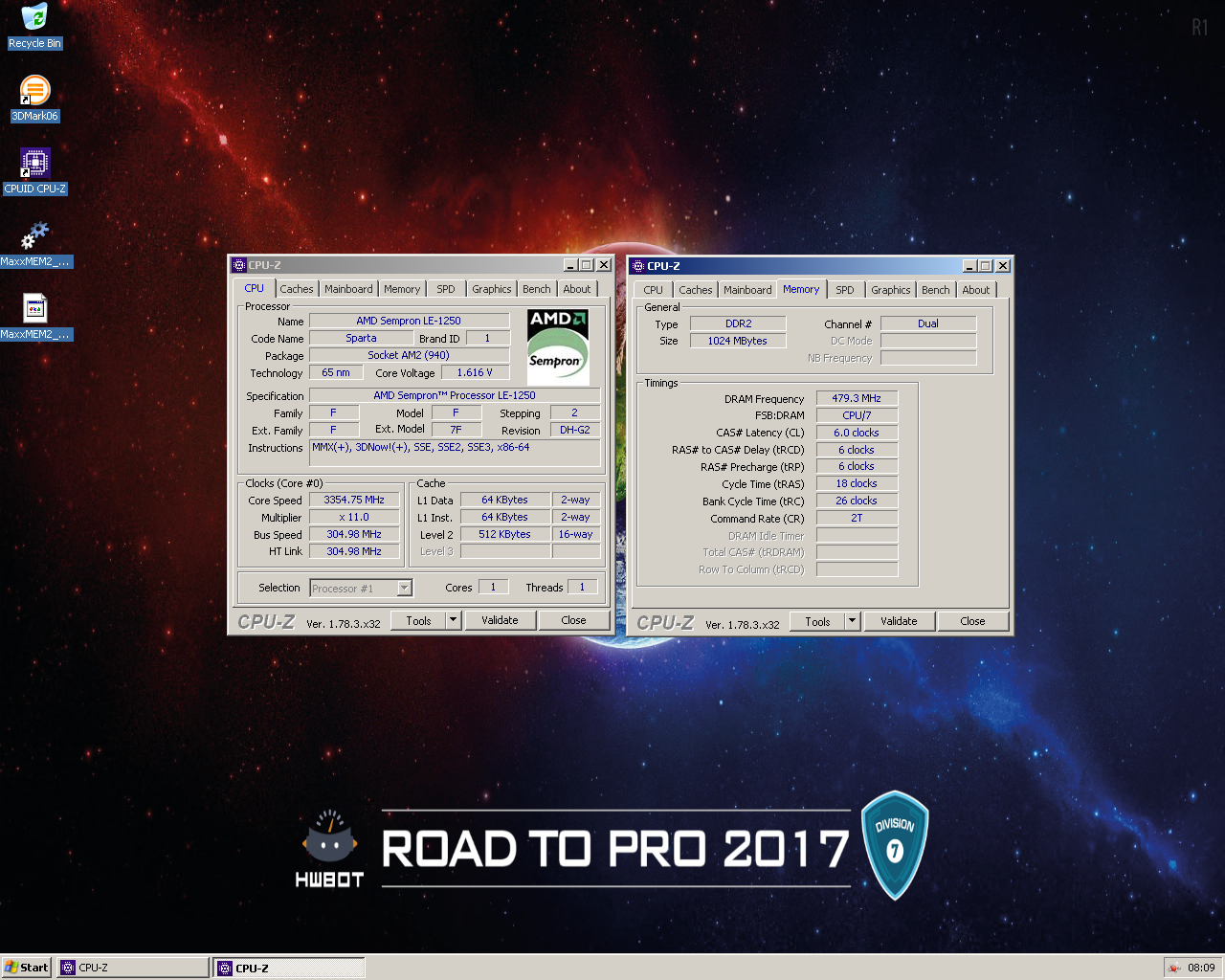Screen dimensions: 1225x980
Task: Click the FSB:DRAM value CPU/7
Action: 857,415
